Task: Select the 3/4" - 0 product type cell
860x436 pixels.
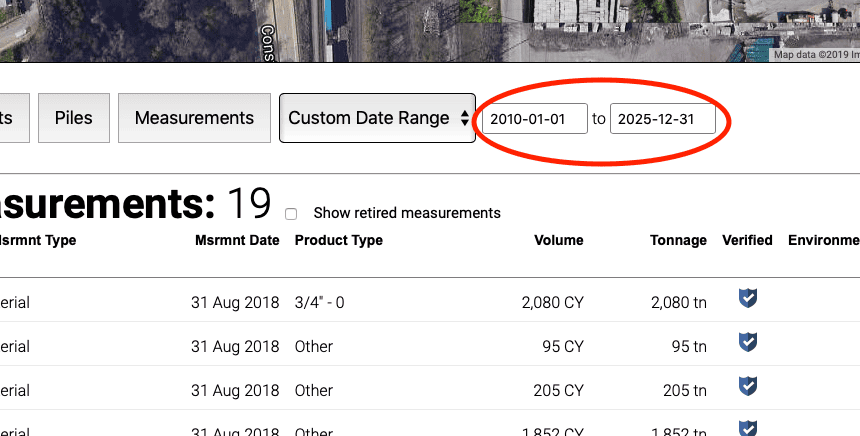Action: [319, 302]
